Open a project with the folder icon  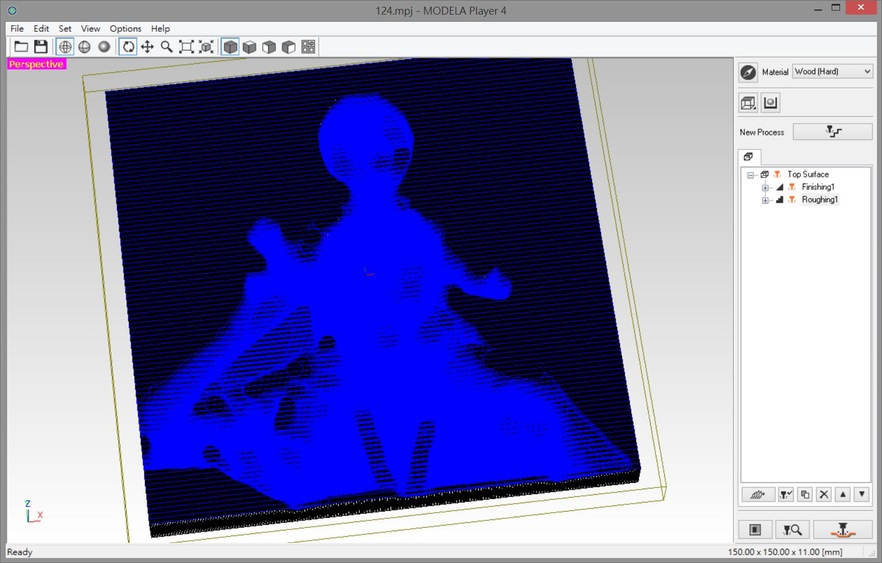point(21,47)
